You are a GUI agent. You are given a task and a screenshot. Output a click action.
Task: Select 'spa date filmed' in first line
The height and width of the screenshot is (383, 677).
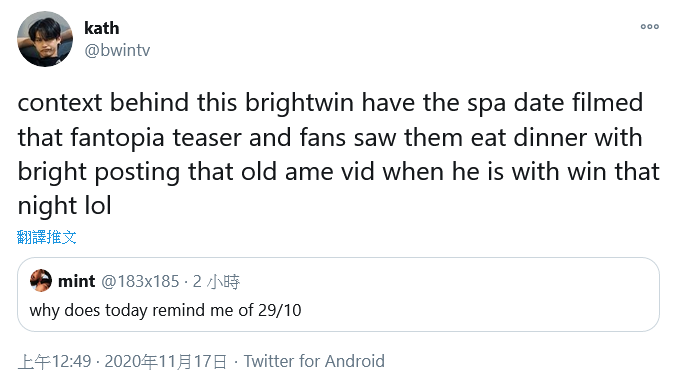(x=555, y=103)
